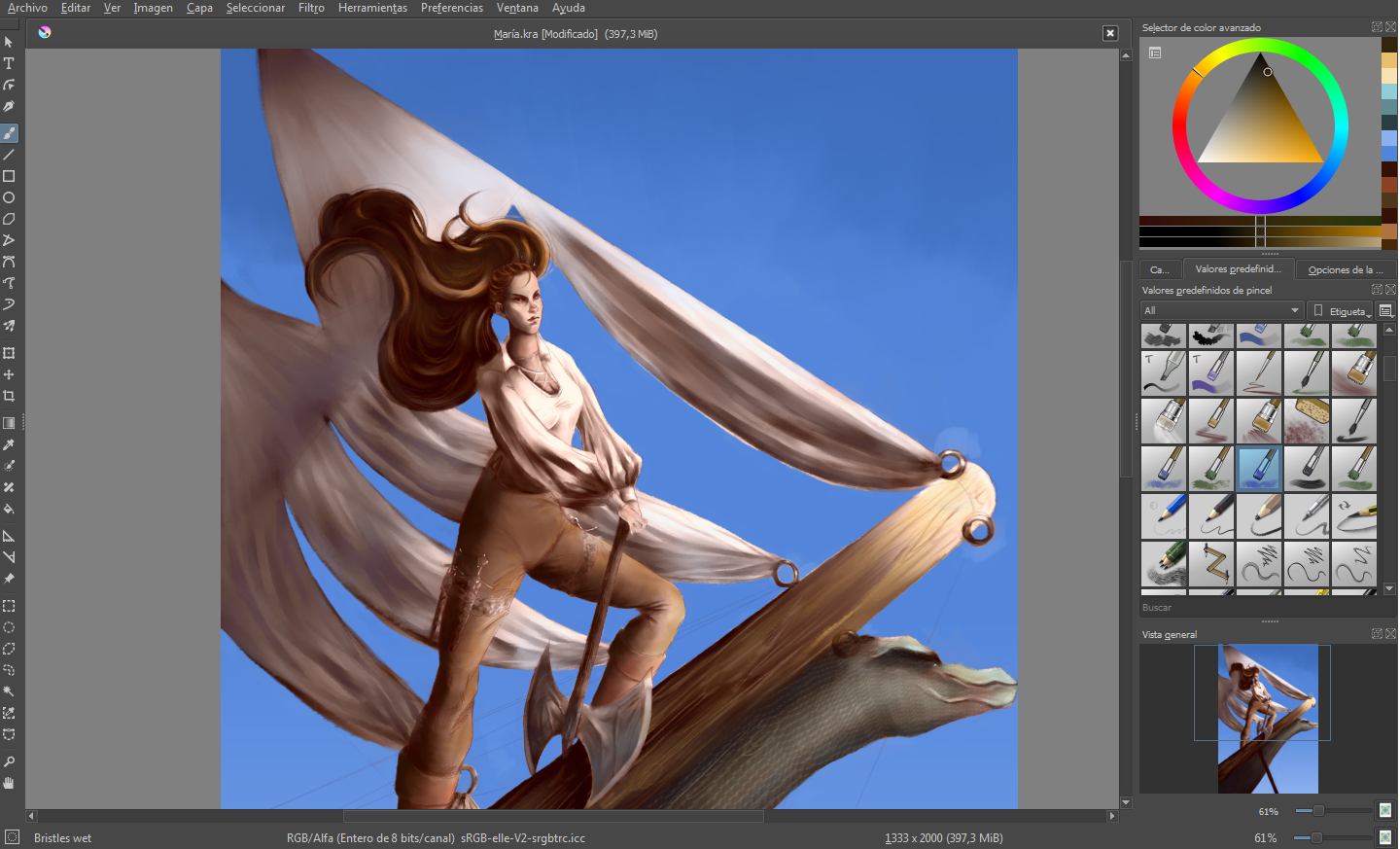Open brush presets view mode menu
Image resolution: width=1400 pixels, height=849 pixels.
tap(1386, 310)
